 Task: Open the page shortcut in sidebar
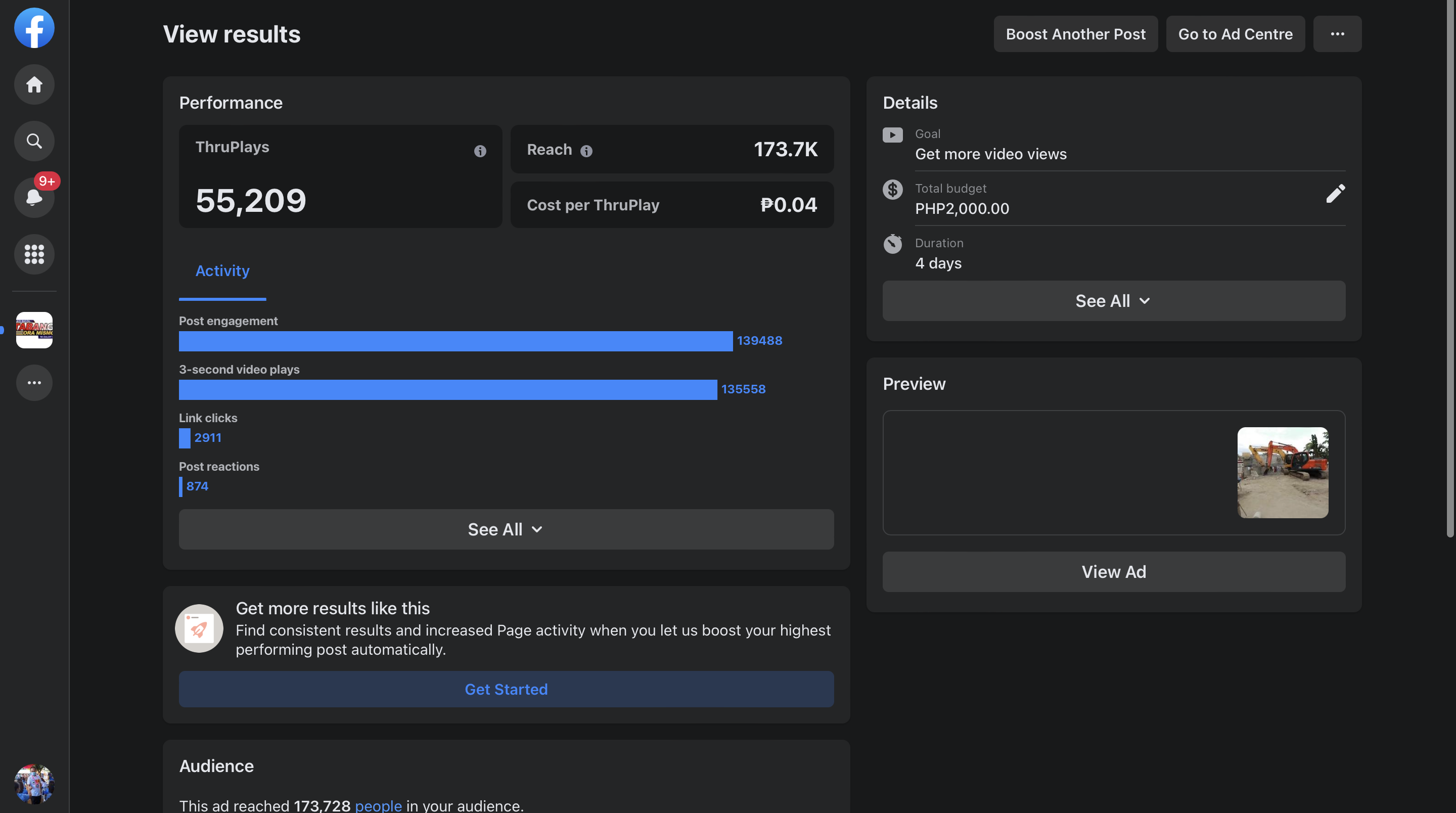click(x=34, y=330)
